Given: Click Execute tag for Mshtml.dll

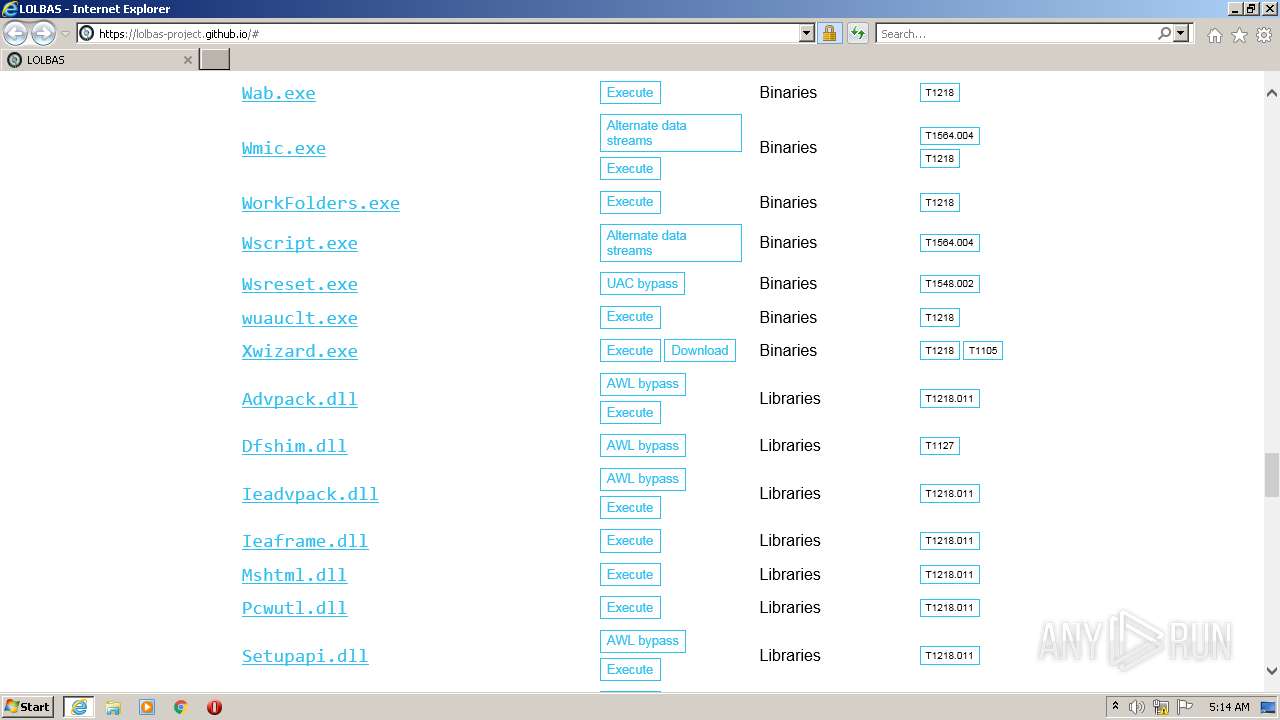Looking at the screenshot, I should tap(630, 574).
